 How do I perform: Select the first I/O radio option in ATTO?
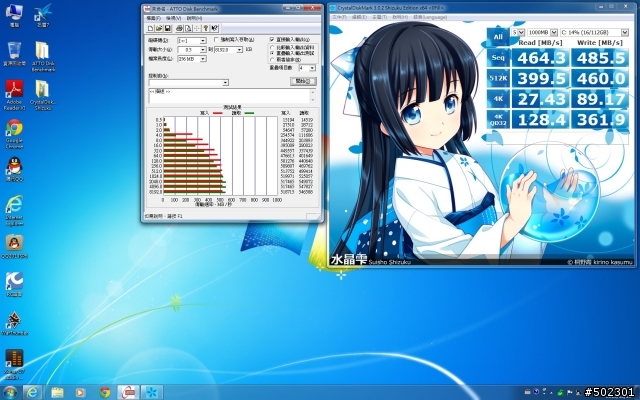click(272, 48)
